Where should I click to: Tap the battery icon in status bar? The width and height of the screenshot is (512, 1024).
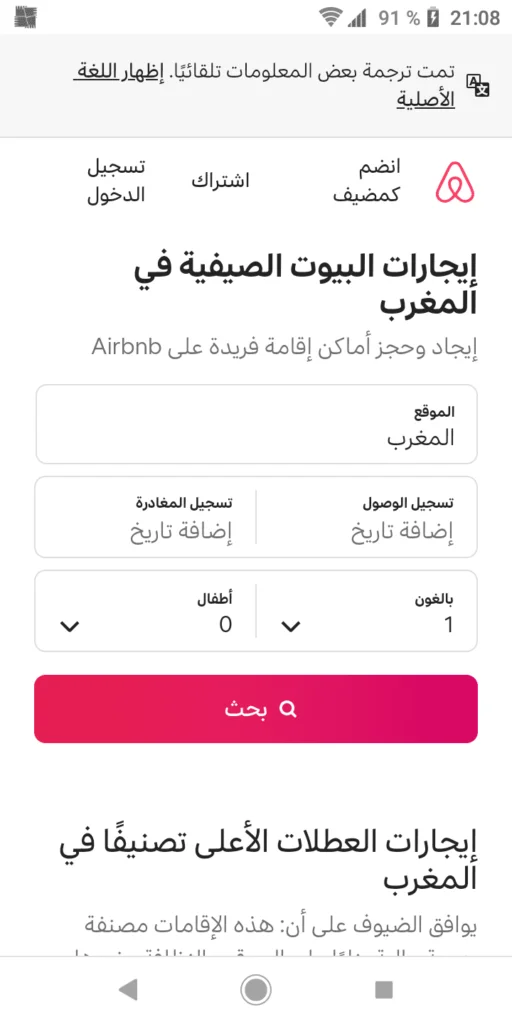pyautogui.click(x=433, y=18)
